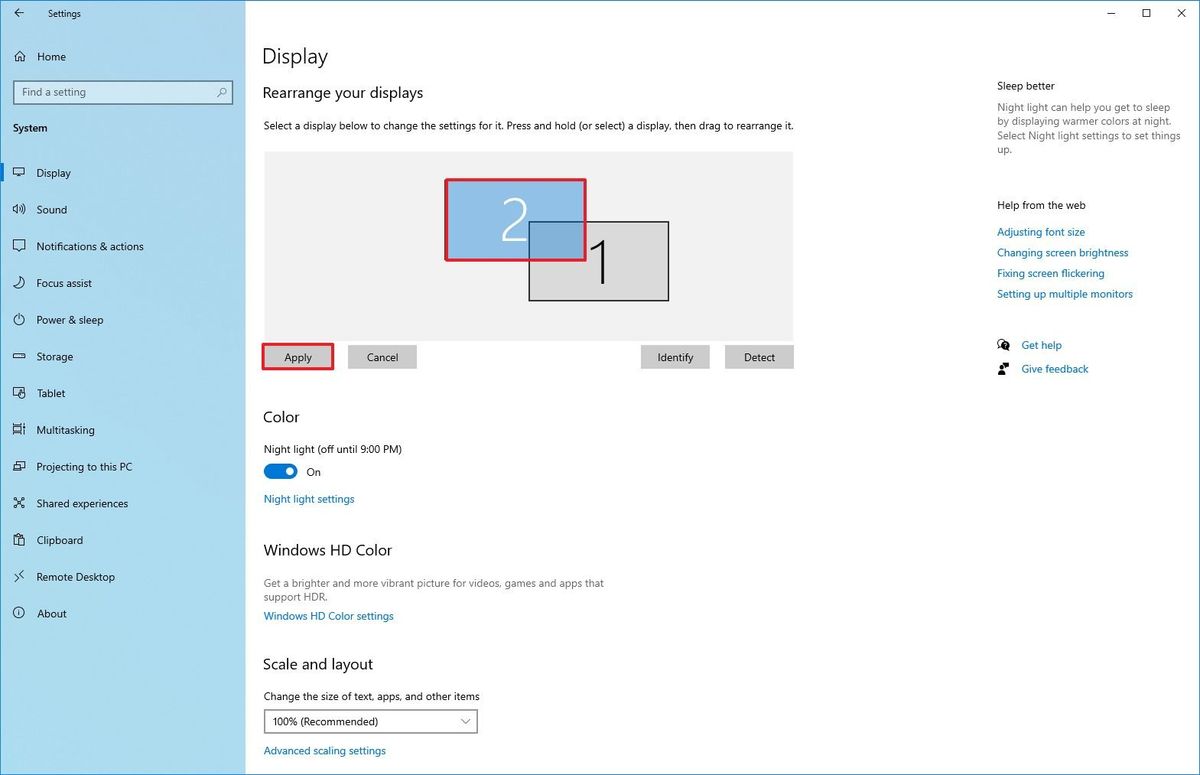Open Sound settings via the speaker icon
Screen dimensions: 1200x775
pyautogui.click(x=20, y=209)
